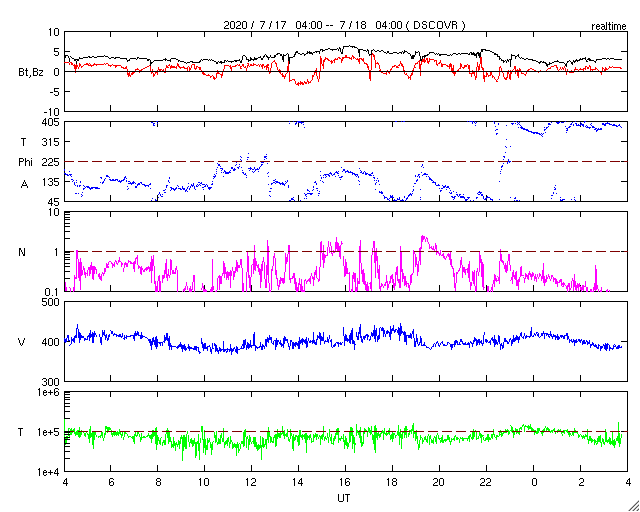The width and height of the screenshot is (640, 512).
Task: Click the "20" hour tick on UT axis
Action: (x=440, y=481)
